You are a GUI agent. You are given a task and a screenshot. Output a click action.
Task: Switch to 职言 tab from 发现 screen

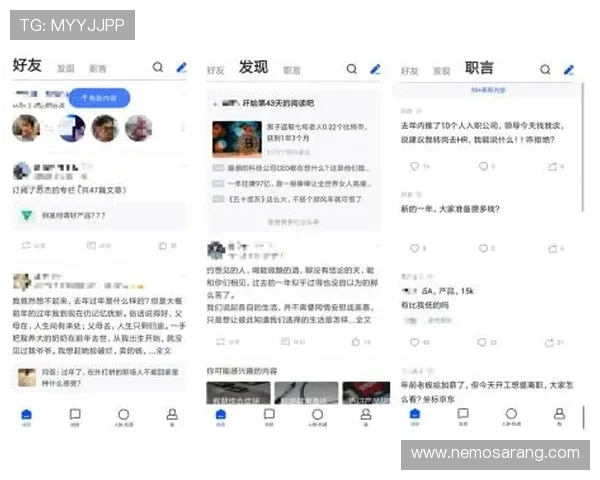pos(292,70)
